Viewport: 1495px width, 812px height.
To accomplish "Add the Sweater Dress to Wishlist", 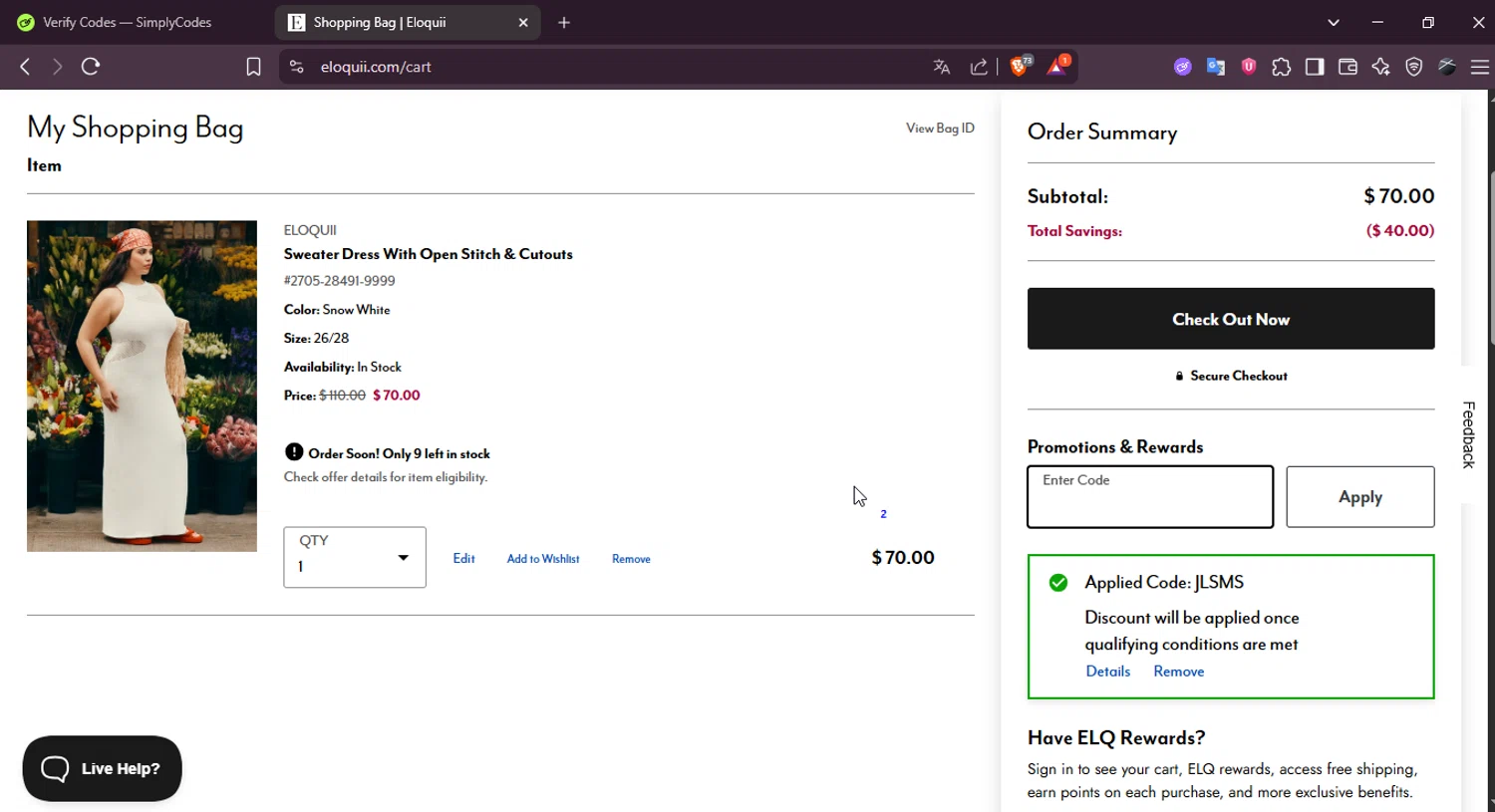I will (543, 559).
